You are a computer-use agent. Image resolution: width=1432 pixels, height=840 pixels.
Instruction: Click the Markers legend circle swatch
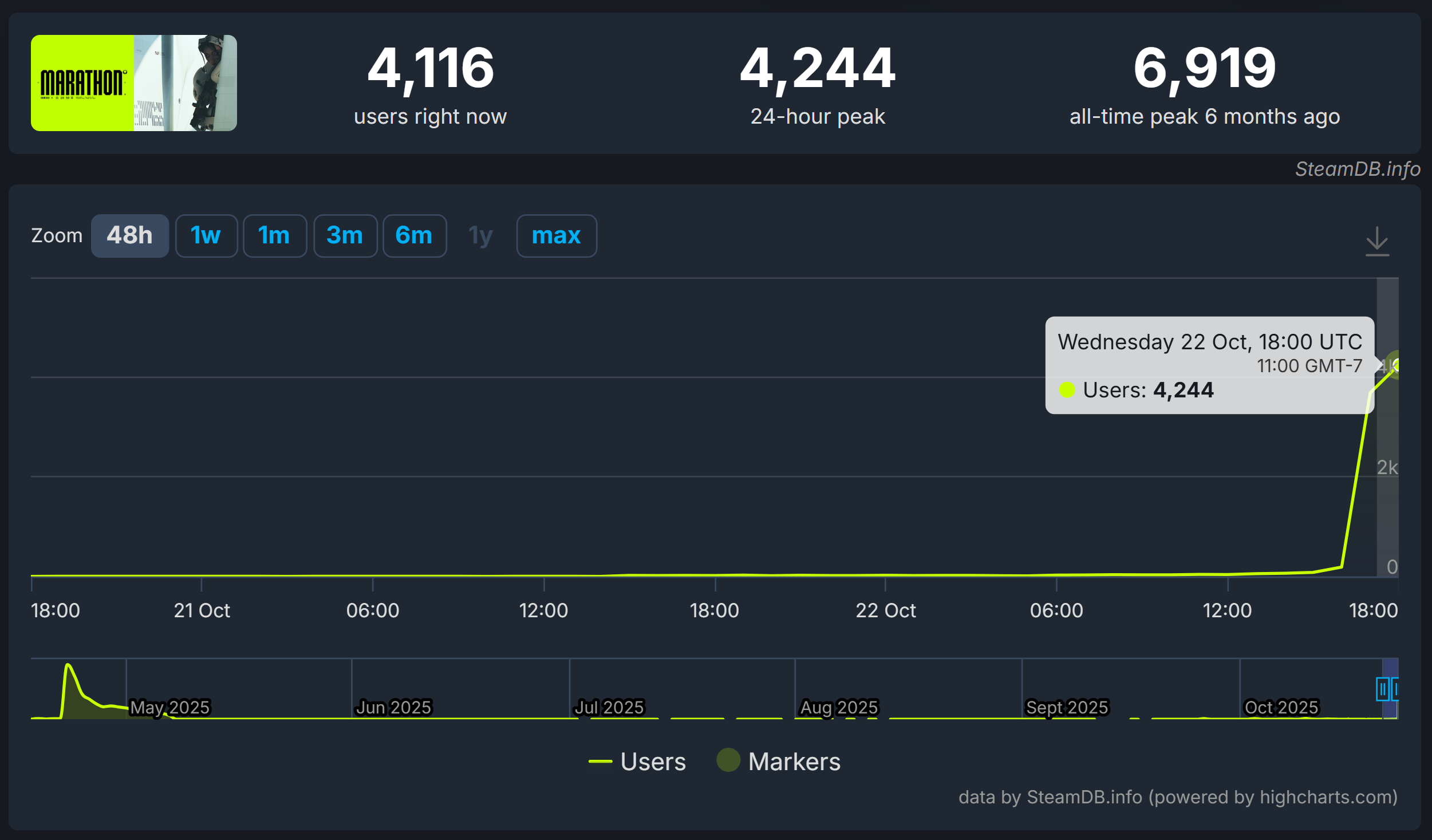tap(728, 760)
